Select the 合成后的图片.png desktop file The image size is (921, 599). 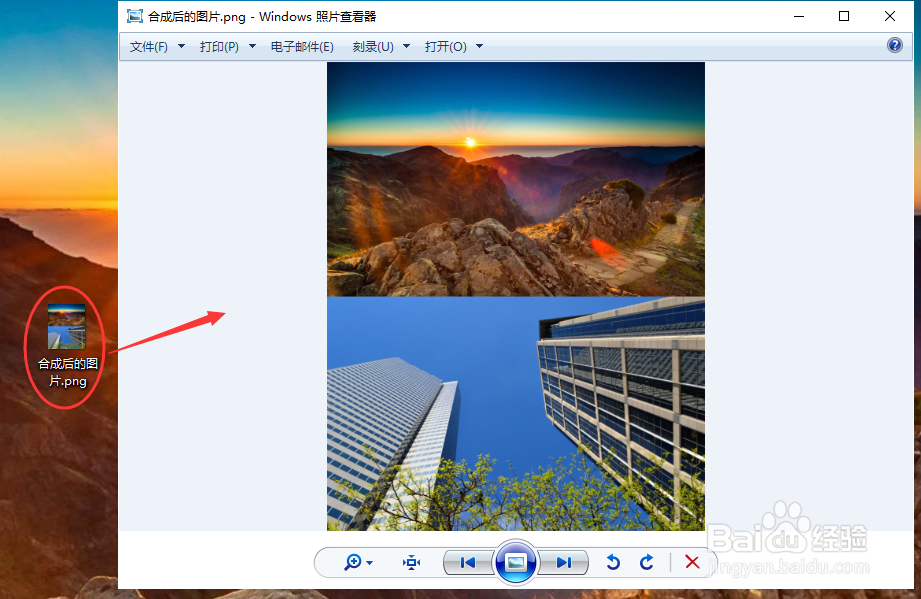pyautogui.click(x=67, y=346)
